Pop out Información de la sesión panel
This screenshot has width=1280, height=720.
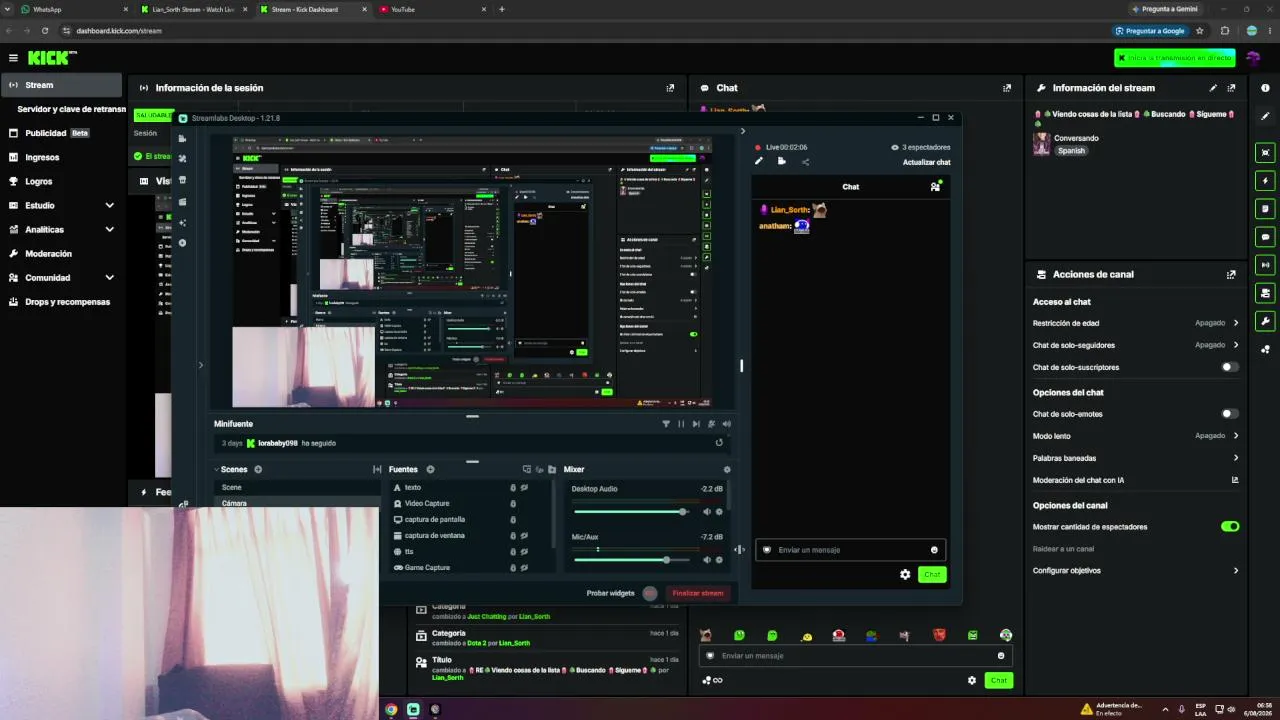point(670,88)
